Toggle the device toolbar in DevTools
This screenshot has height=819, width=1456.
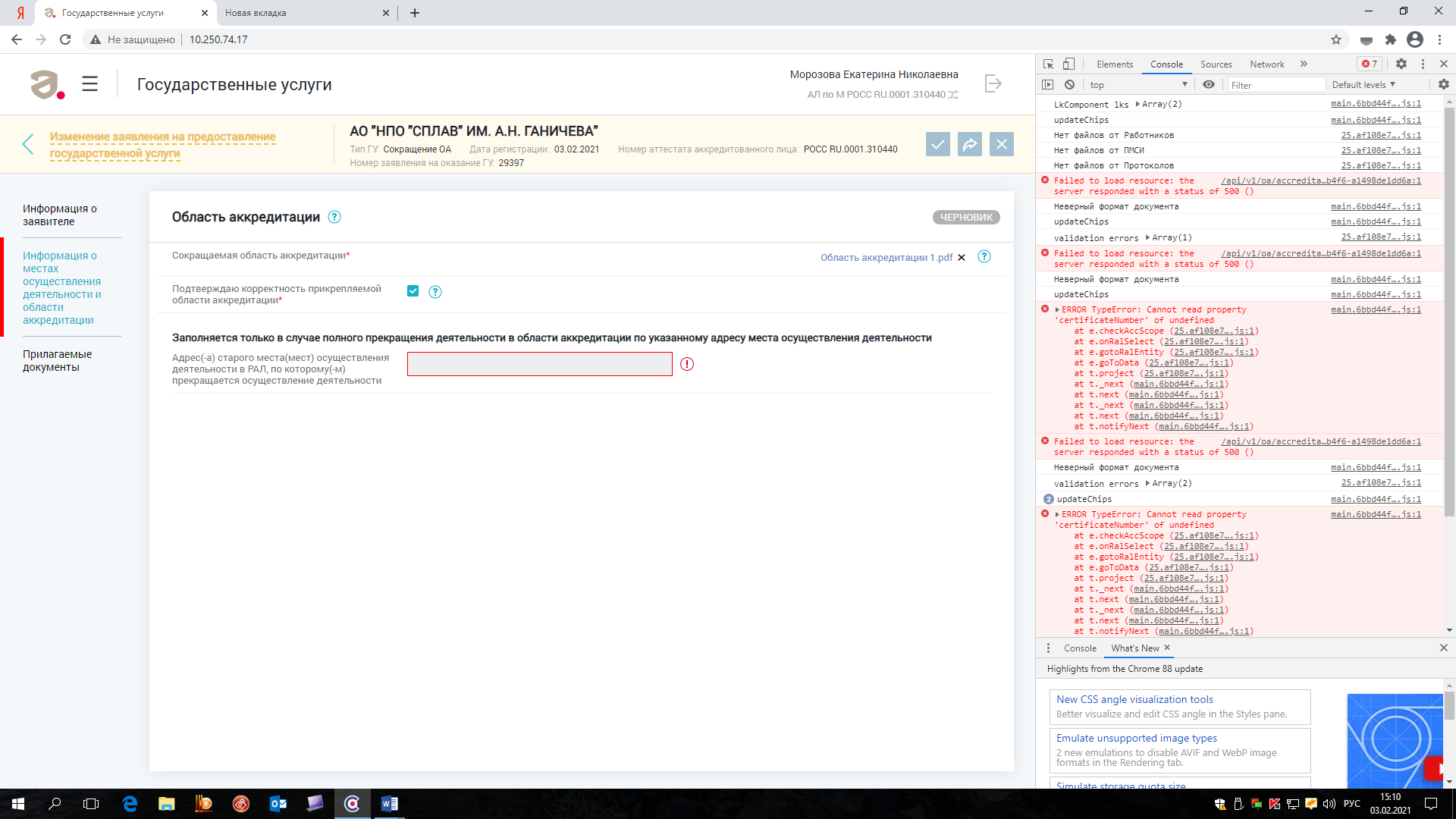tap(1068, 64)
